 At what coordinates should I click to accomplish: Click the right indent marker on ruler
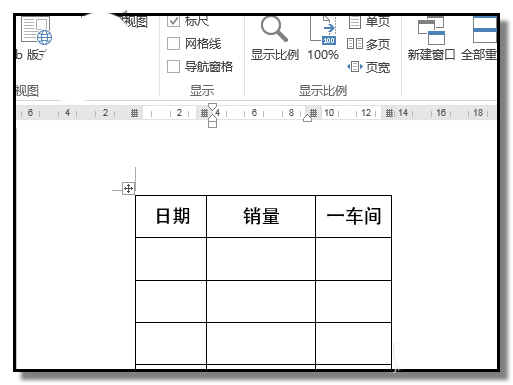[307, 118]
